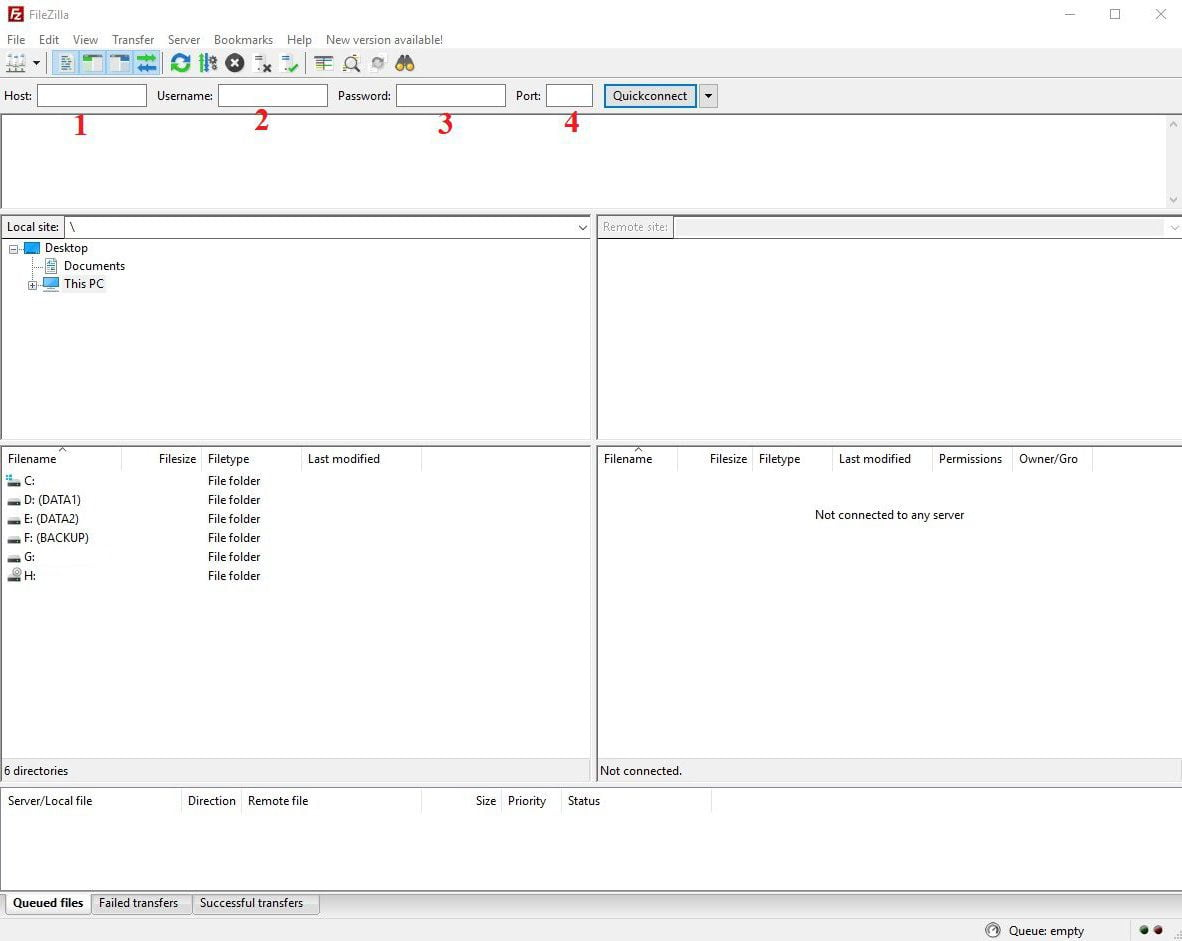The image size is (1182, 941).
Task: Open the directory listing filters icon
Action: click(x=323, y=63)
